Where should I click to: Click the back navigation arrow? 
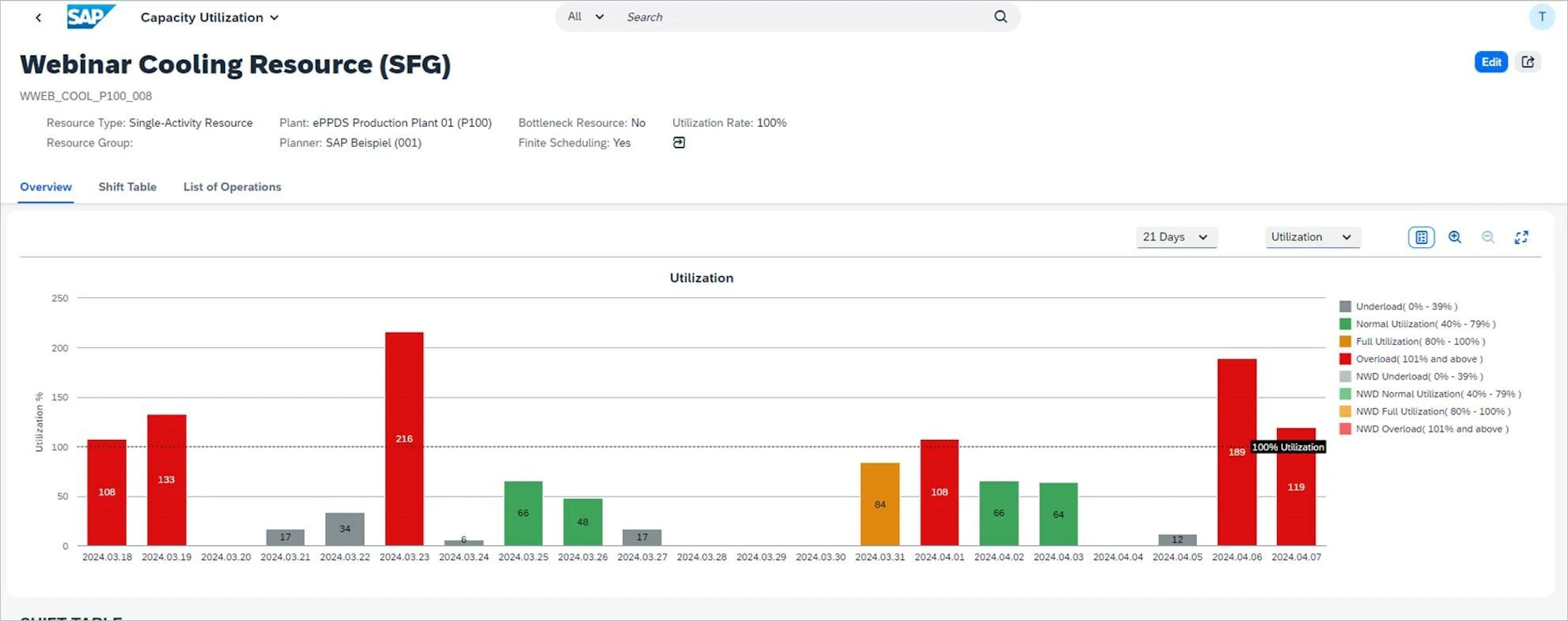click(38, 18)
